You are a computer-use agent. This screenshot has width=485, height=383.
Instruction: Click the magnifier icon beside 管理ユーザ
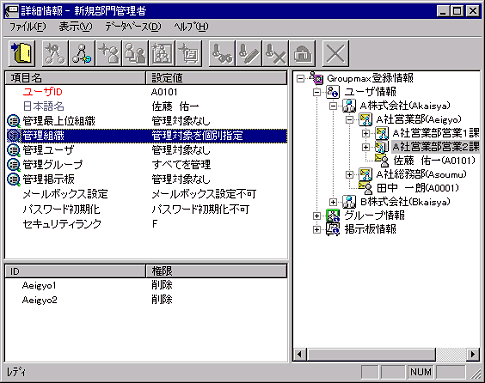click(14, 150)
